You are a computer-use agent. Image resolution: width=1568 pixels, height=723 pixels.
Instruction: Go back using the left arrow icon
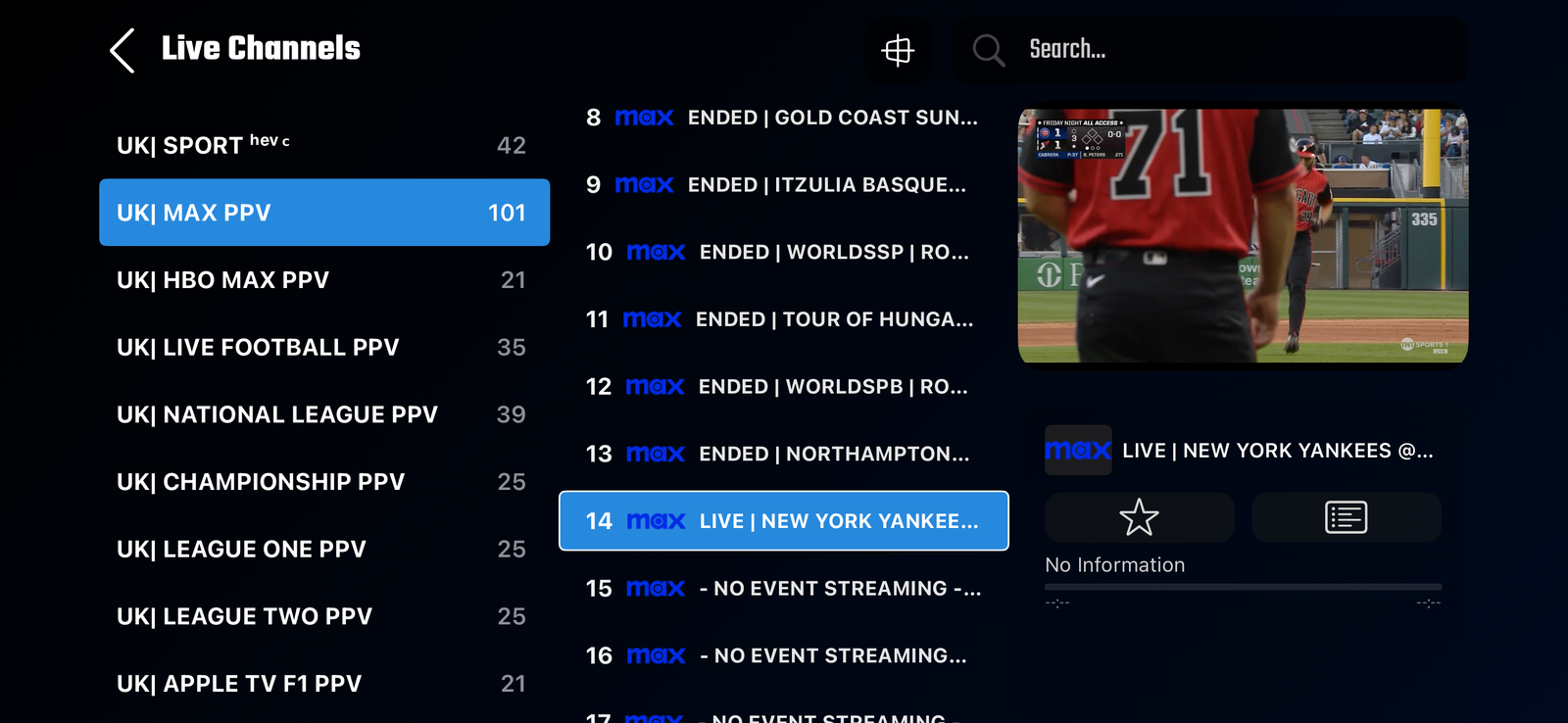[122, 50]
